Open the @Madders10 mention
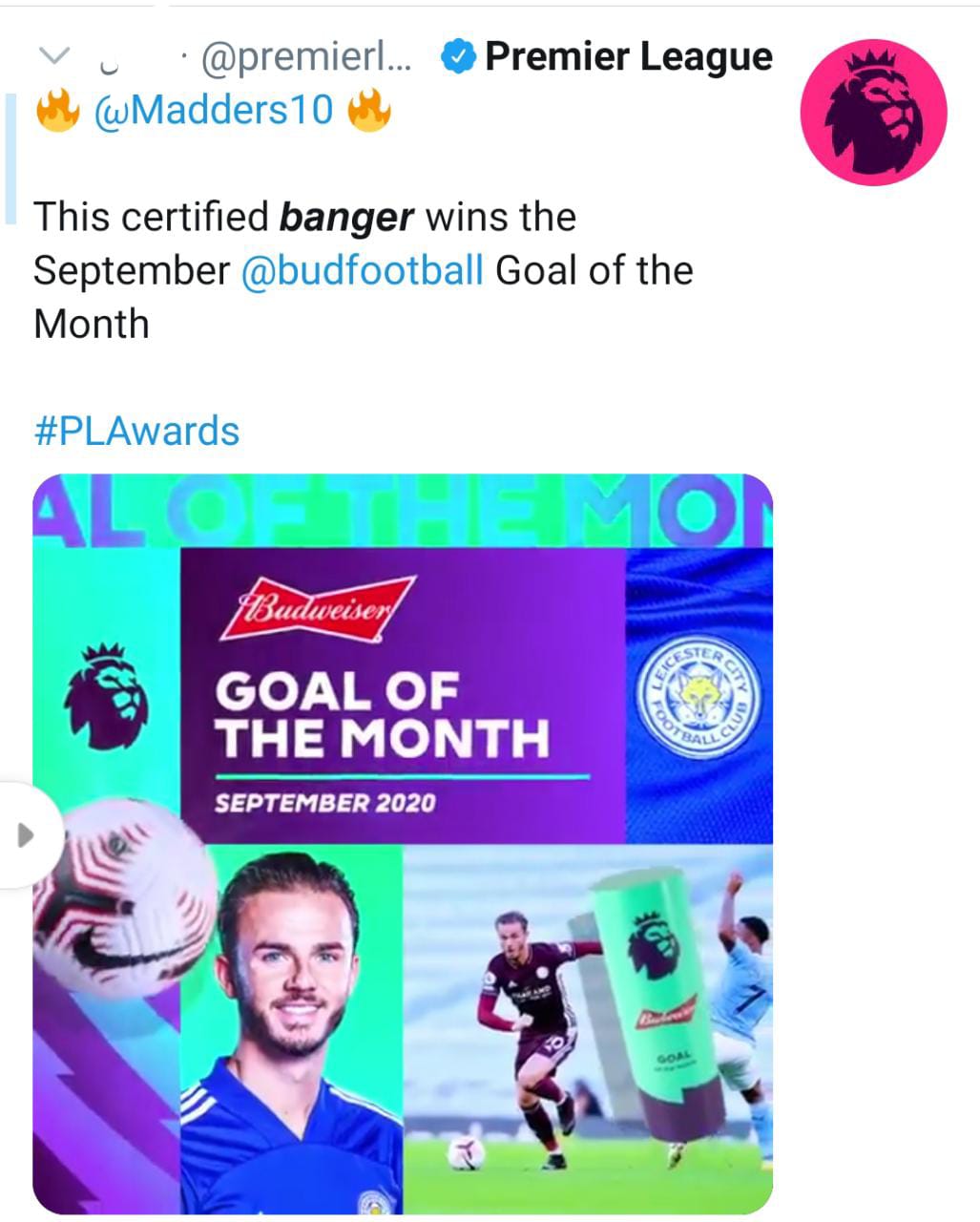The width and height of the screenshot is (980, 1222). pyautogui.click(x=214, y=111)
